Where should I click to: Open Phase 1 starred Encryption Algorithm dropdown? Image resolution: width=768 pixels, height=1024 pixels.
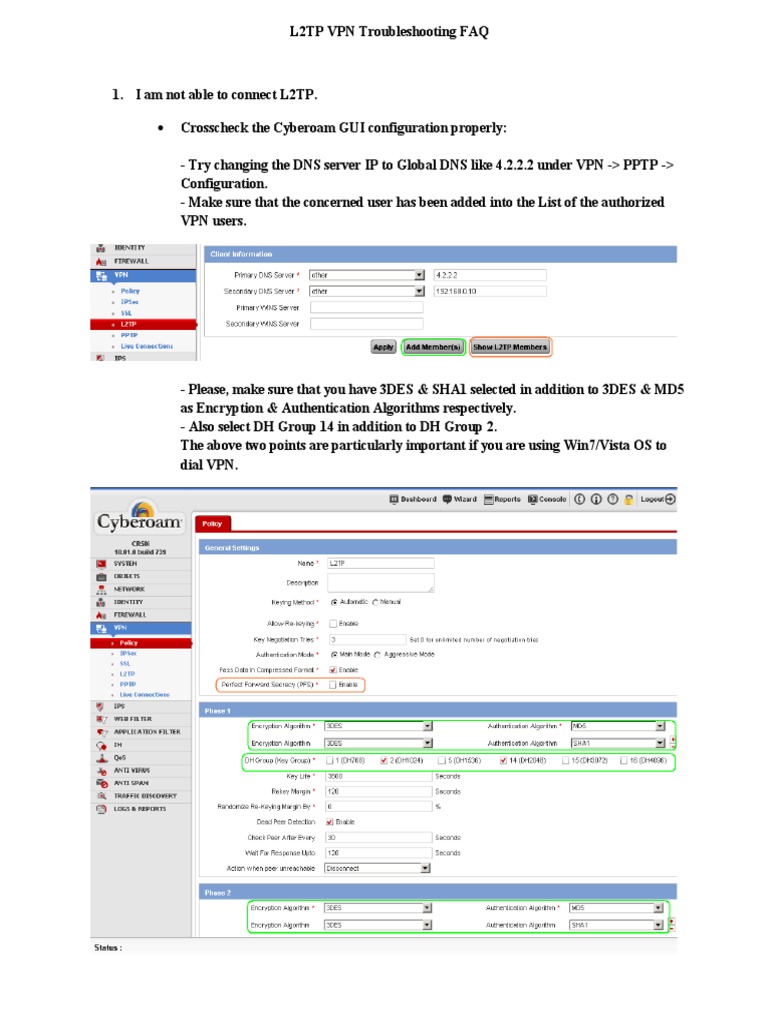378,726
